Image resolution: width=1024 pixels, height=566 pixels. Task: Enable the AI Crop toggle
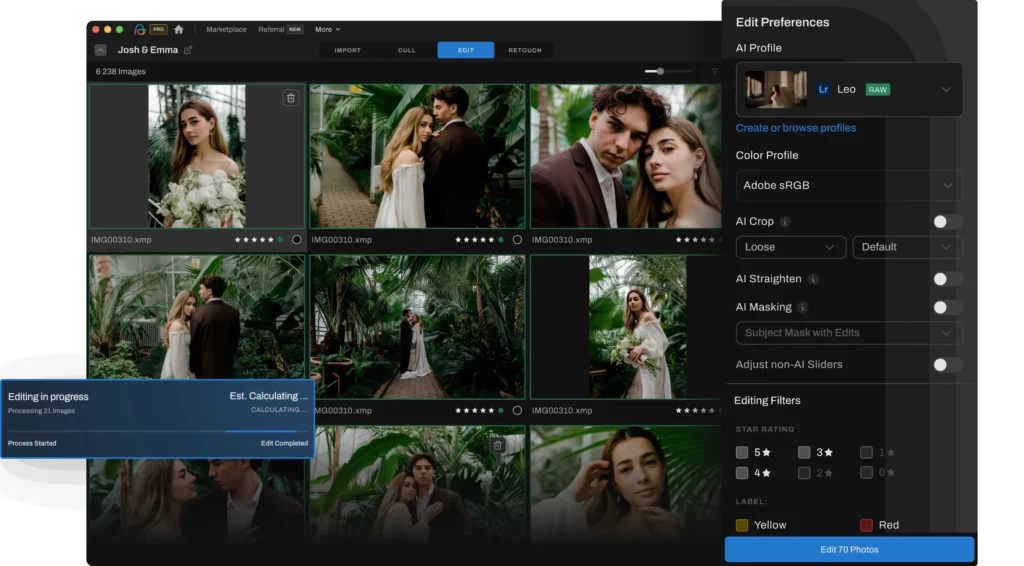[x=947, y=222]
